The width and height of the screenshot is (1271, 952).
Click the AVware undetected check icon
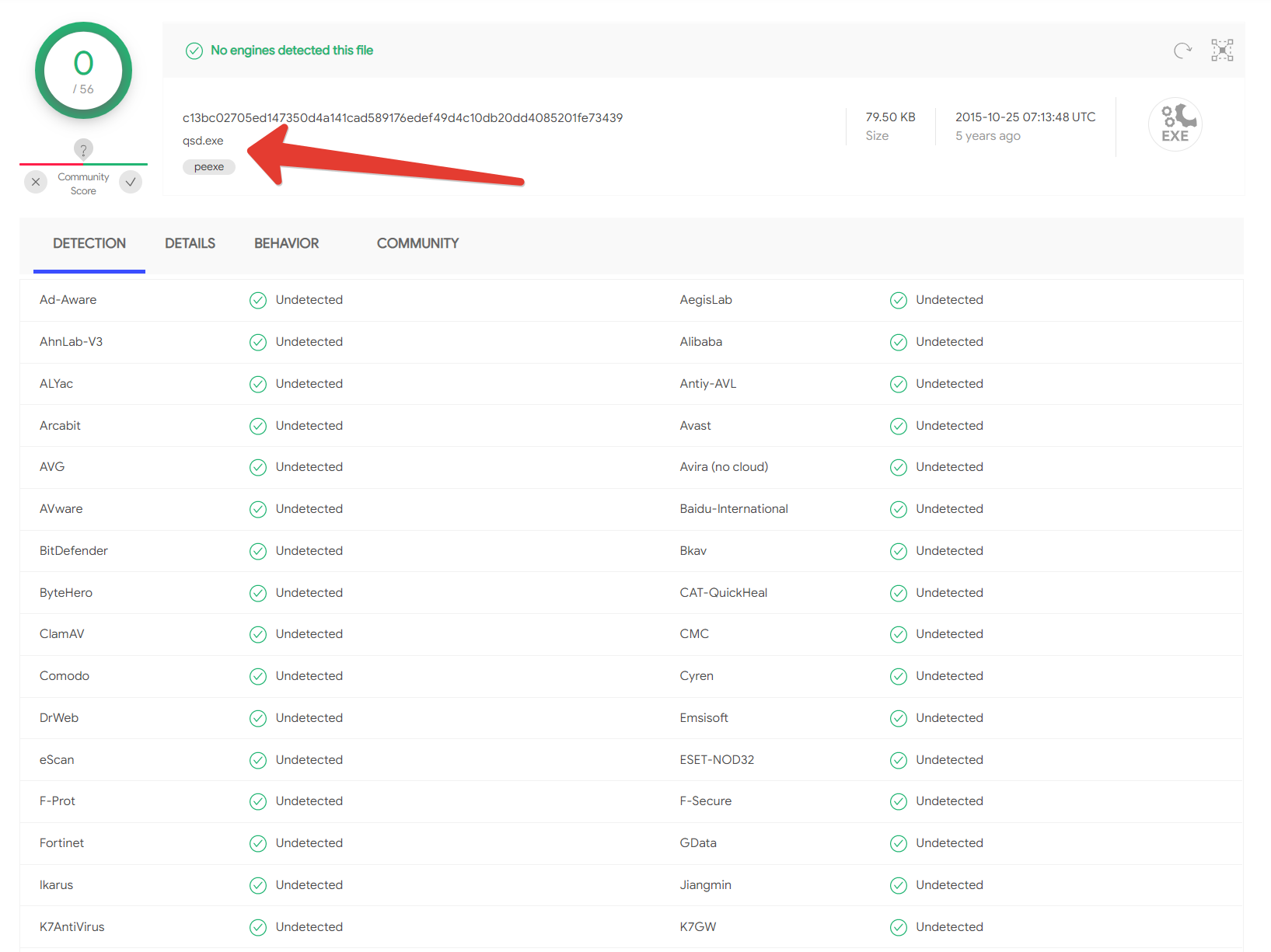click(x=258, y=509)
